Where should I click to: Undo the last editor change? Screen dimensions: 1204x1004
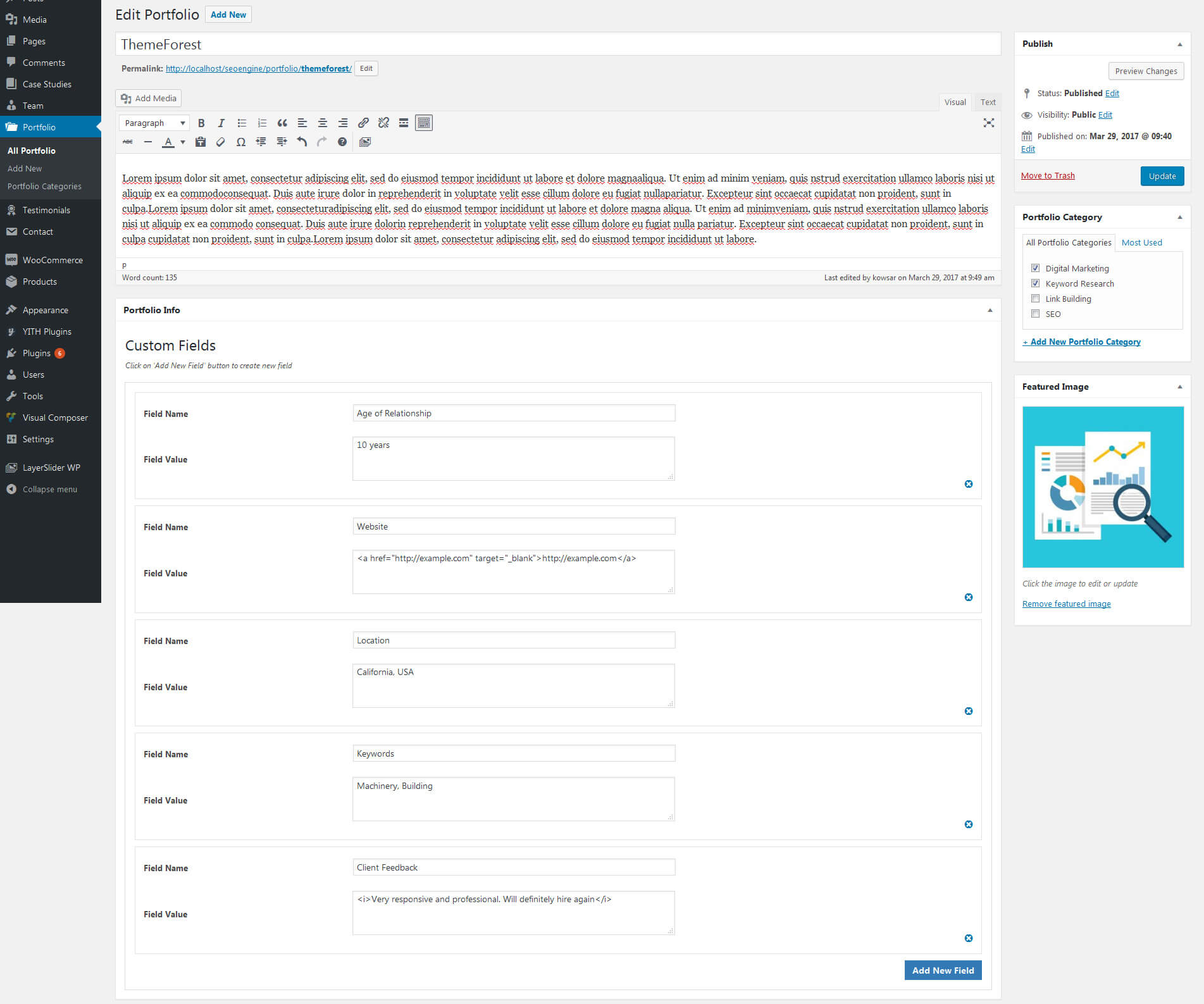[x=302, y=142]
